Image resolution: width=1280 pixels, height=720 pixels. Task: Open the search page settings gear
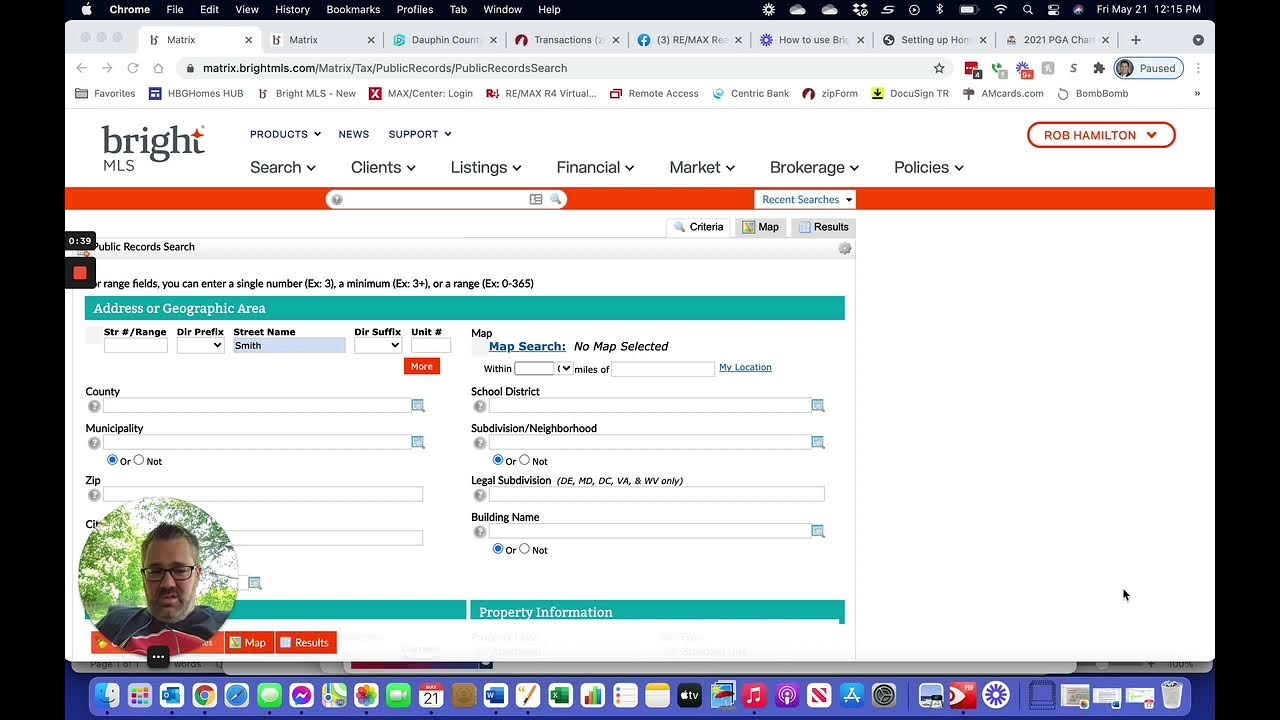click(845, 248)
